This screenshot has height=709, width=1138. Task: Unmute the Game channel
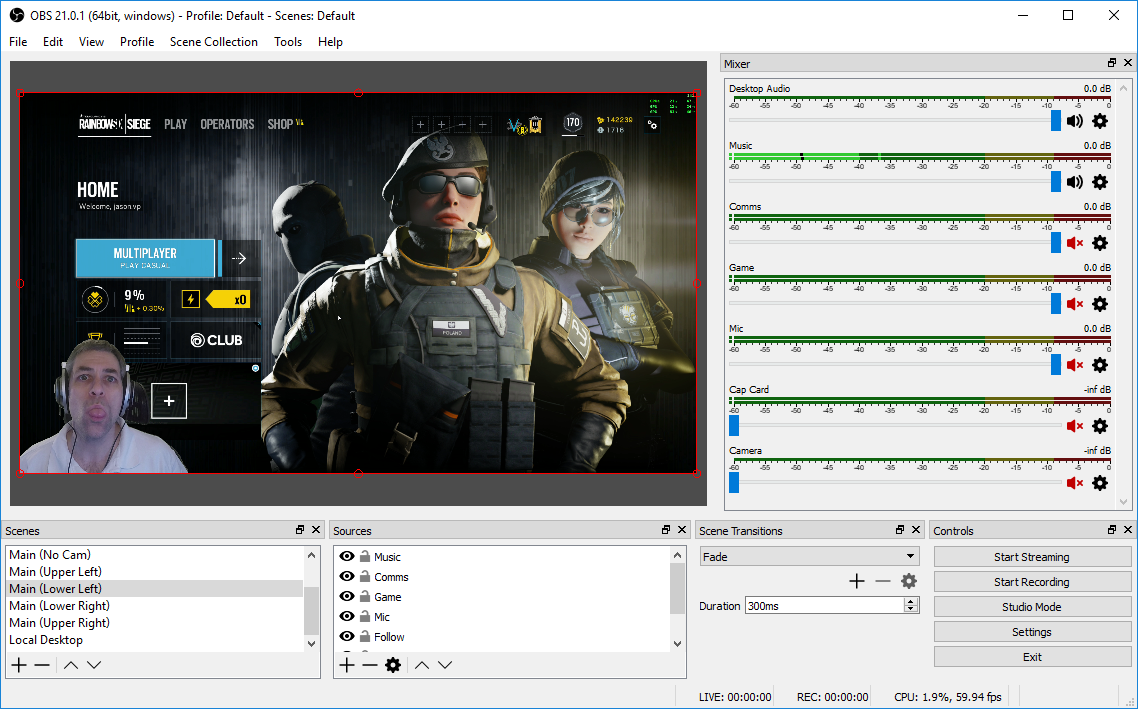pos(1074,304)
